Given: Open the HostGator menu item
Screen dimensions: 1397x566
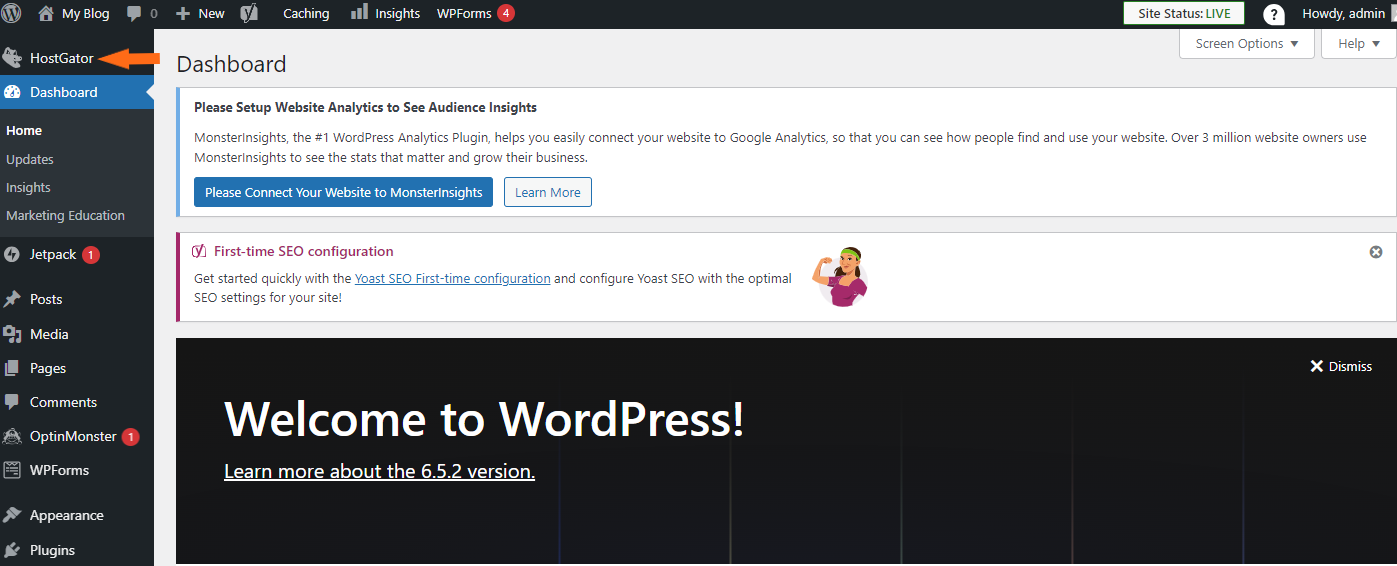Looking at the screenshot, I should [61, 58].
